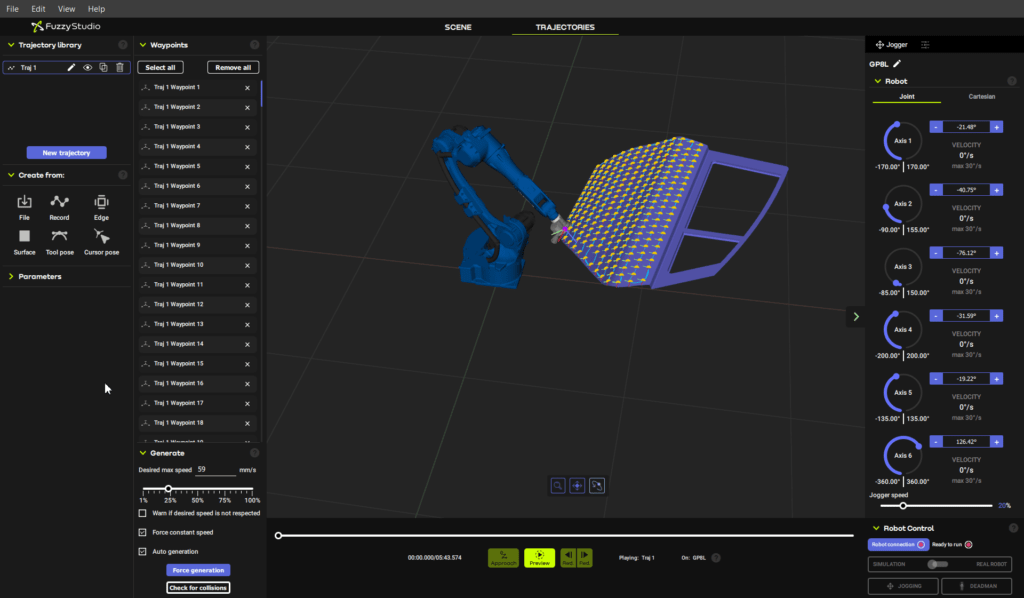Duplicate Traj 1 using the copy icon
The width and height of the screenshot is (1024, 598).
click(x=104, y=67)
